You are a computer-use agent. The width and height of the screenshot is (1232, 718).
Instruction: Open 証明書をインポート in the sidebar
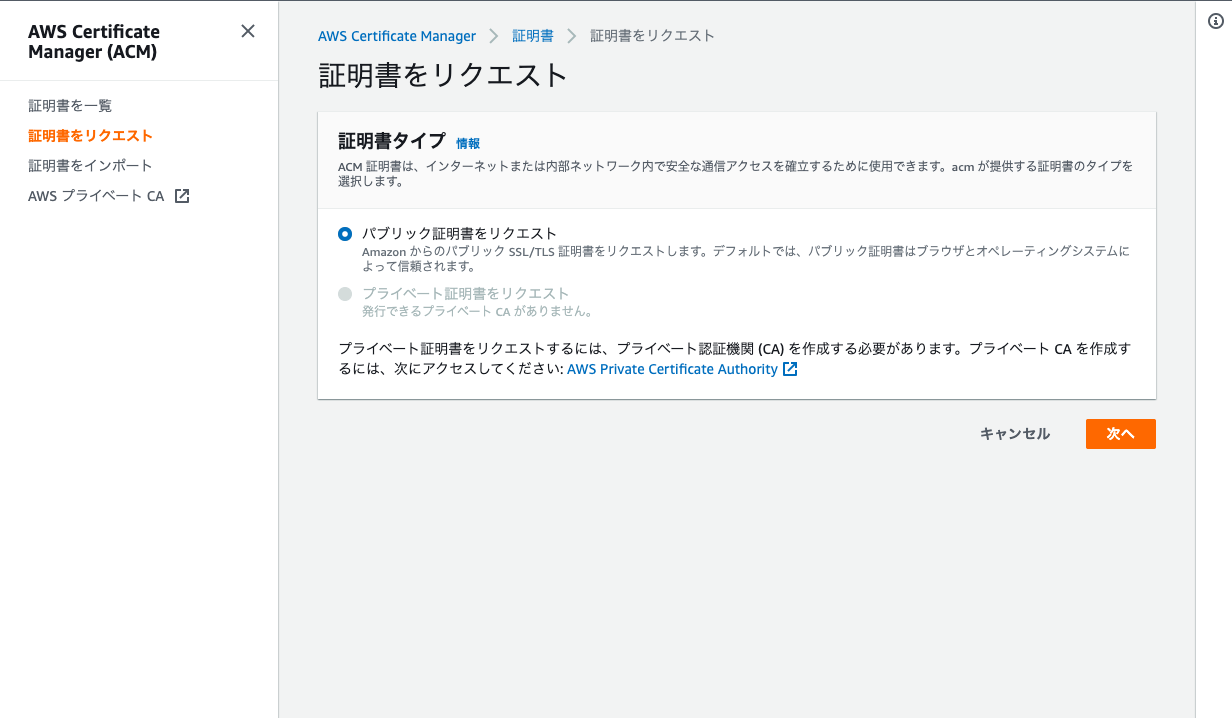[x=90, y=165]
